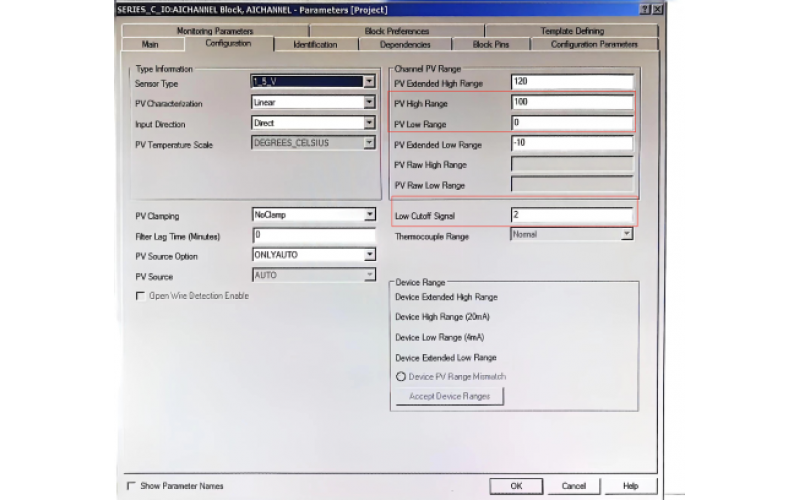Switch to the Block Pins tab
Image resolution: width=800 pixels, height=500 pixels.
coord(490,44)
